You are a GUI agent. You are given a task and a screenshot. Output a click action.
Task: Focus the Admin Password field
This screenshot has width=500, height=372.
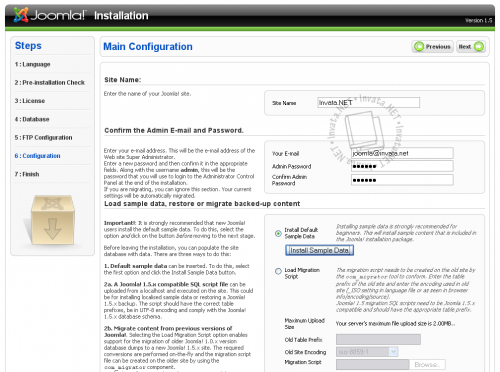pyautogui.click(x=402, y=166)
